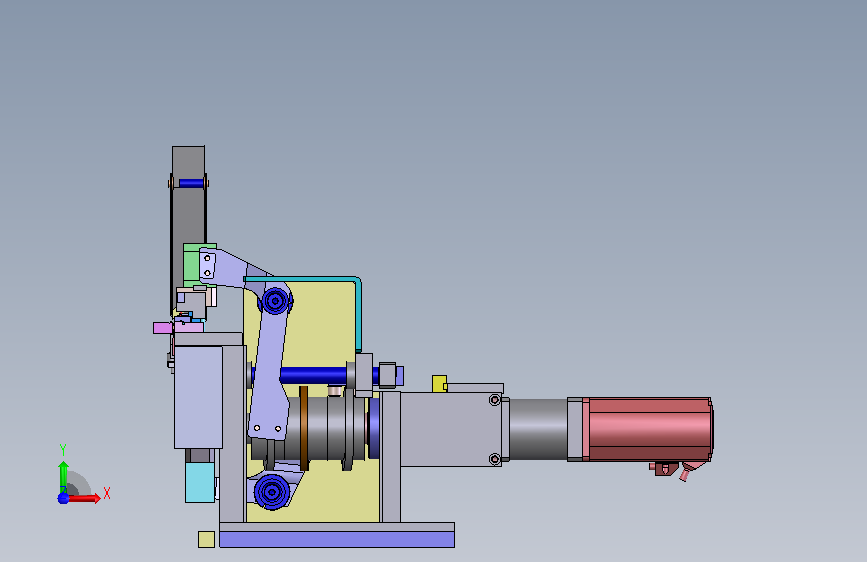Select the lower blue roller
Image resolution: width=867 pixels, height=562 pixels.
pyautogui.click(x=271, y=491)
